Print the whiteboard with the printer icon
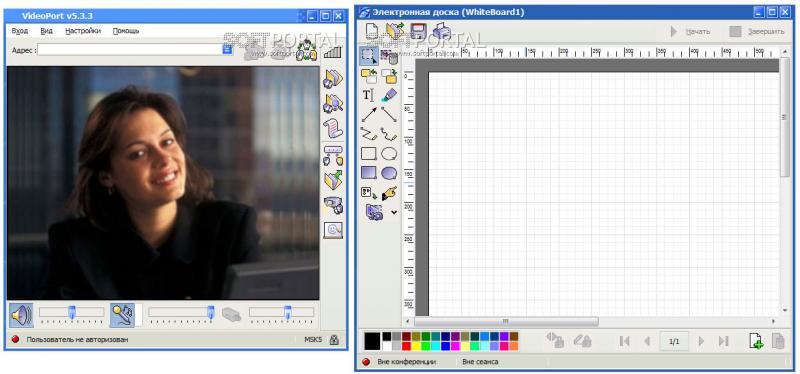The height and width of the screenshot is (374, 800). [442, 32]
